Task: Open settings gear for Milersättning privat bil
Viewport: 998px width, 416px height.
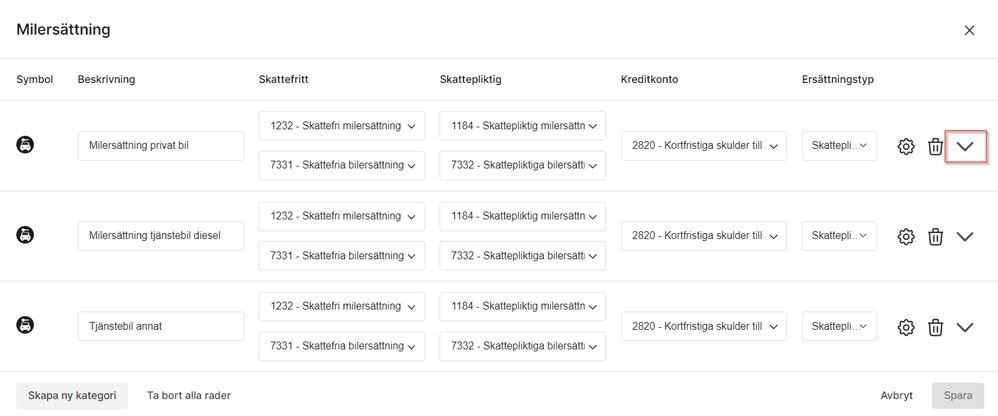Action: pyautogui.click(x=906, y=146)
